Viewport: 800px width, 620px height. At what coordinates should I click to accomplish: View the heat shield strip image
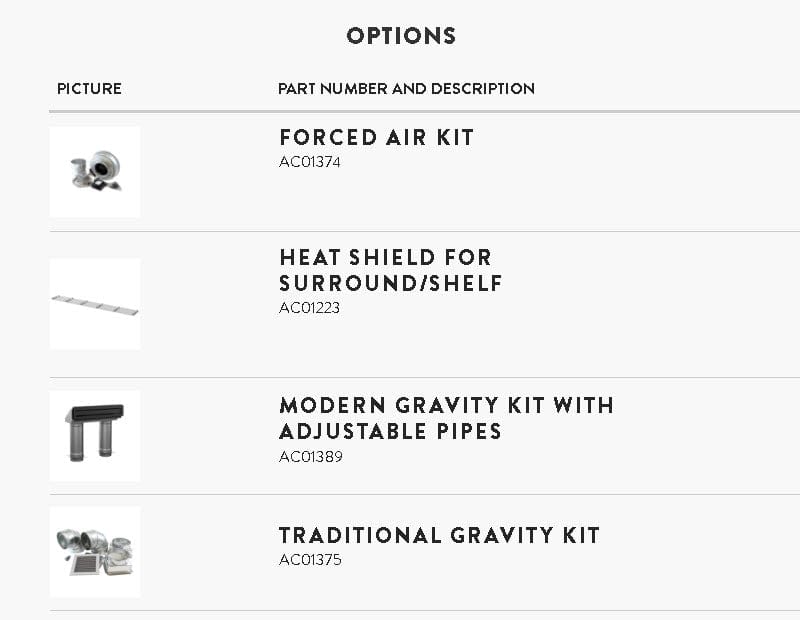pyautogui.click(x=95, y=304)
